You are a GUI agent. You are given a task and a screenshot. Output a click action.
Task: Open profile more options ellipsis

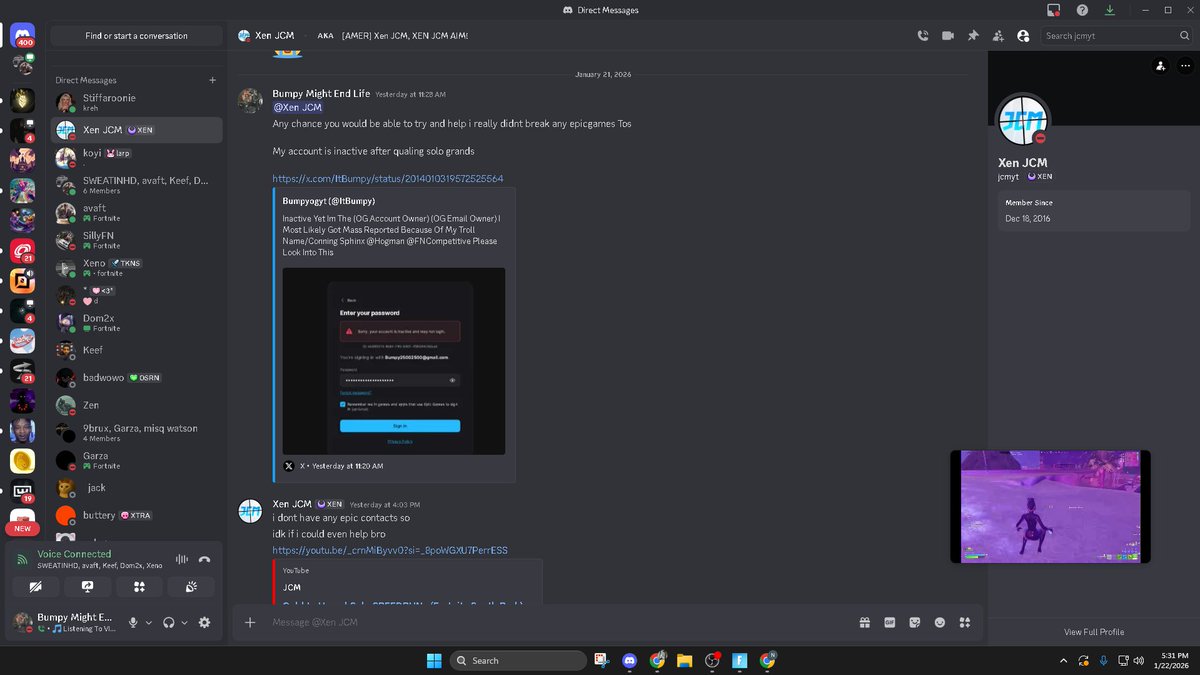point(1185,66)
